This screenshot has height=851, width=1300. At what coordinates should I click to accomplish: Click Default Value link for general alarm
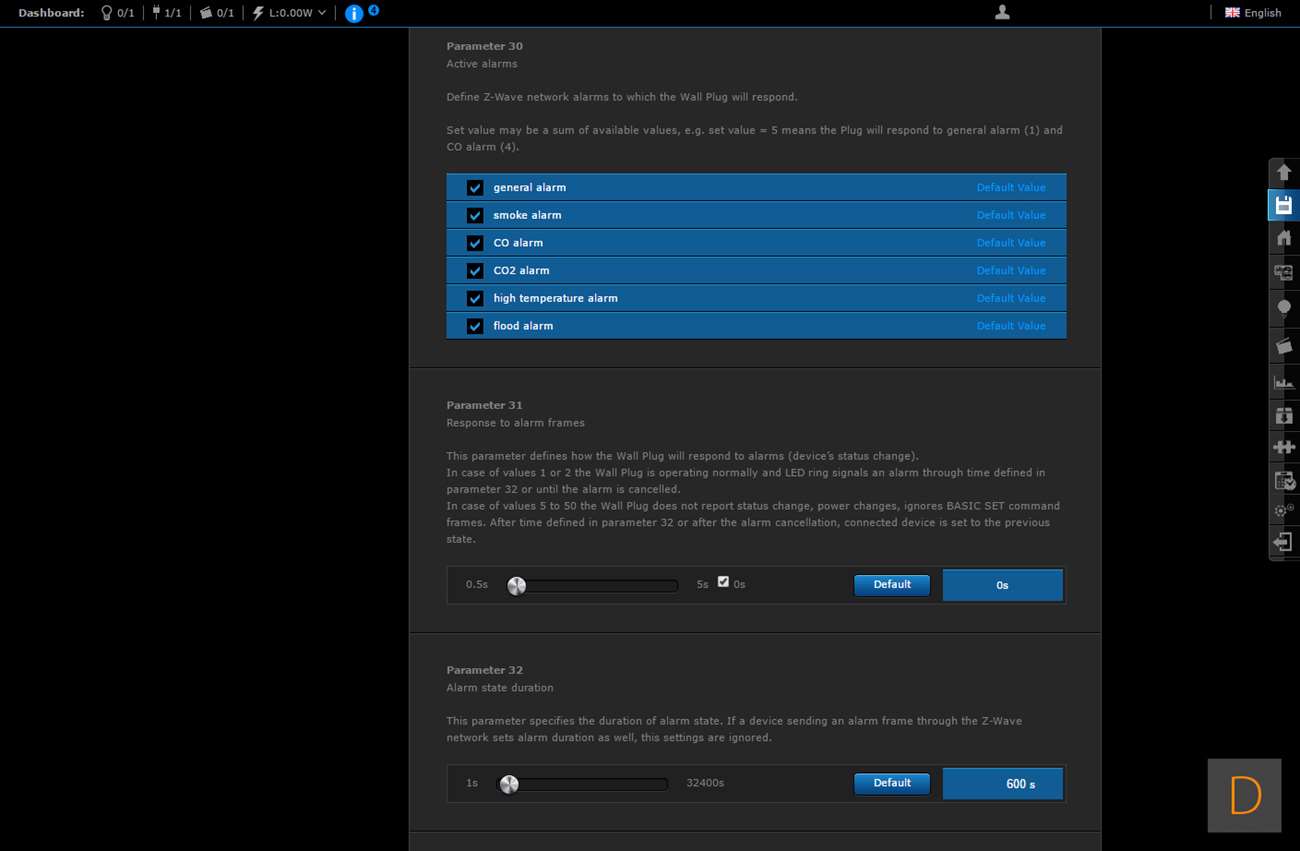(1010, 187)
